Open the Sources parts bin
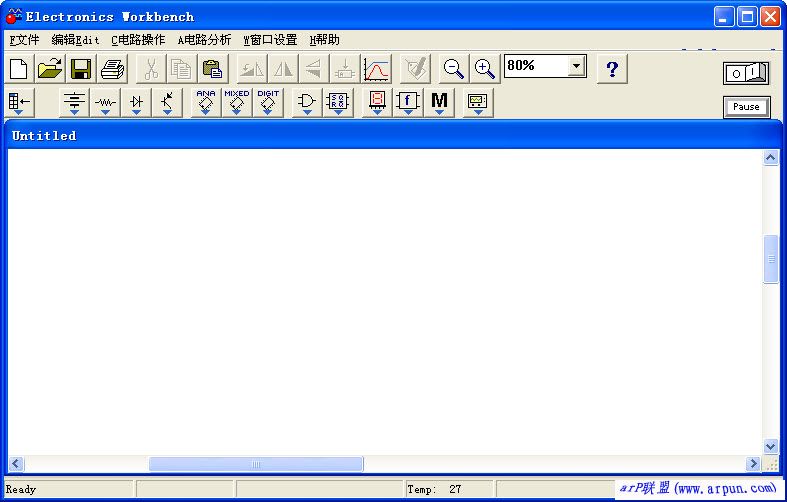 [x=74, y=102]
